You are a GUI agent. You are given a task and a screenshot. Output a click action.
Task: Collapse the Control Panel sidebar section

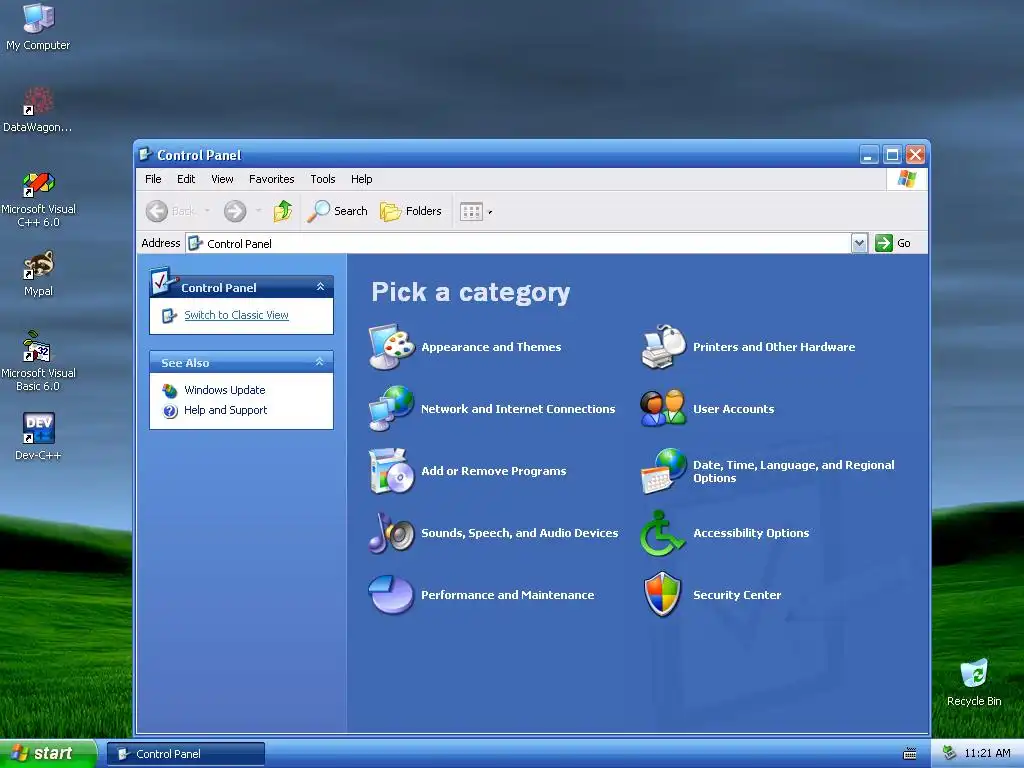(320, 287)
